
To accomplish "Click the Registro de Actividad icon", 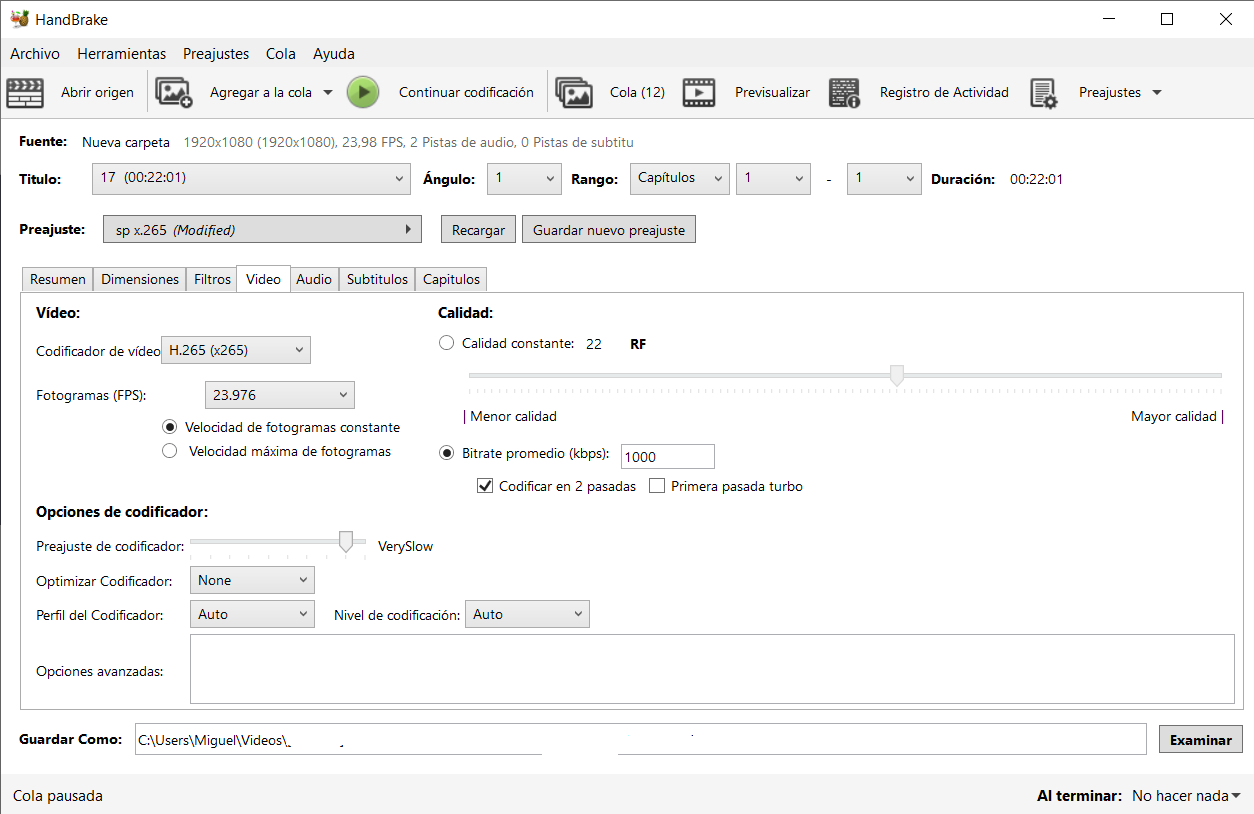I will tap(845, 93).
